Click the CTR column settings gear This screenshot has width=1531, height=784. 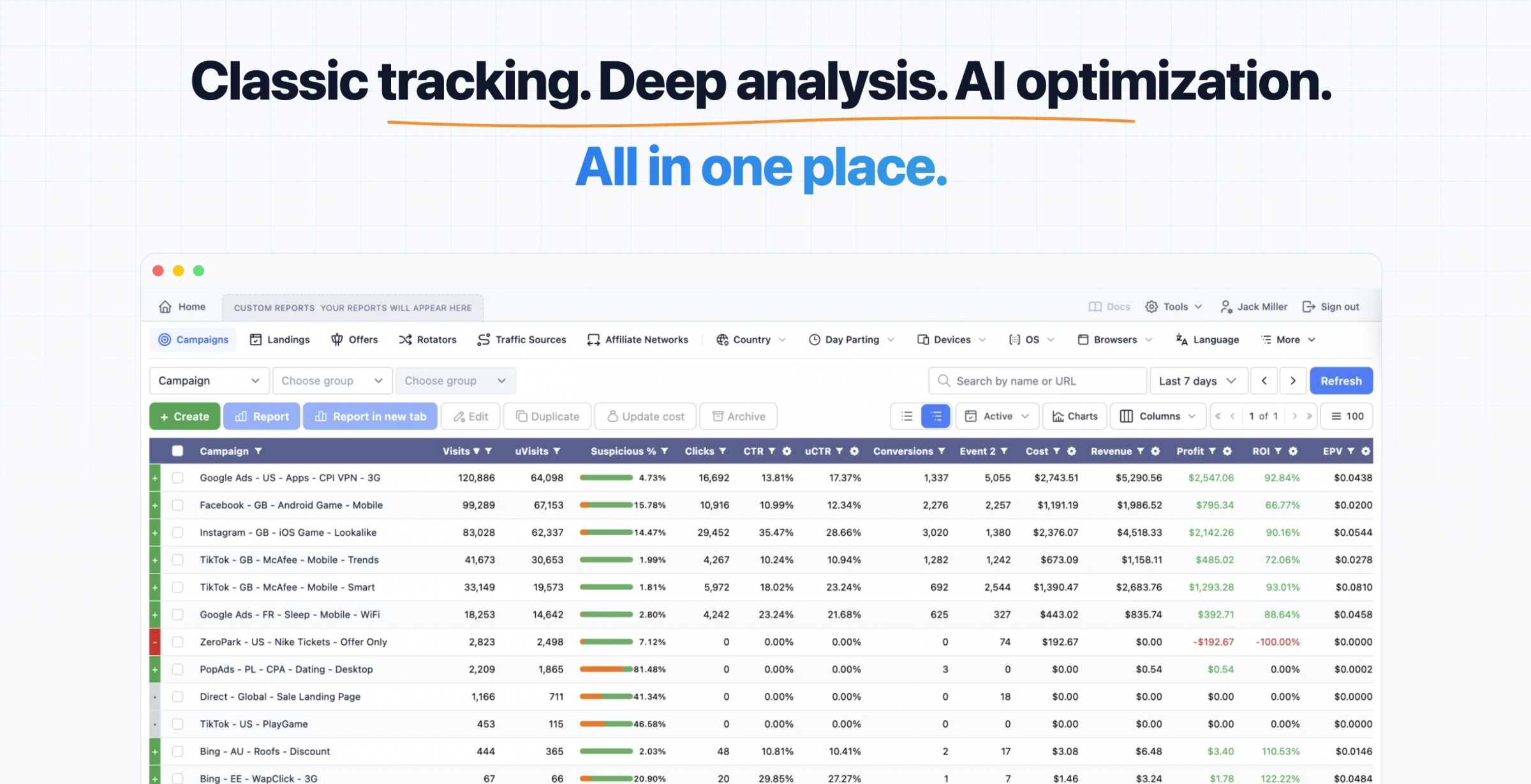[787, 451]
